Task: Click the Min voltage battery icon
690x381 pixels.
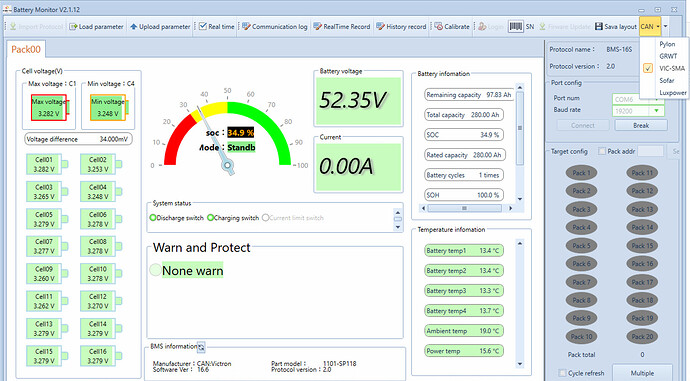Action: click(x=109, y=108)
